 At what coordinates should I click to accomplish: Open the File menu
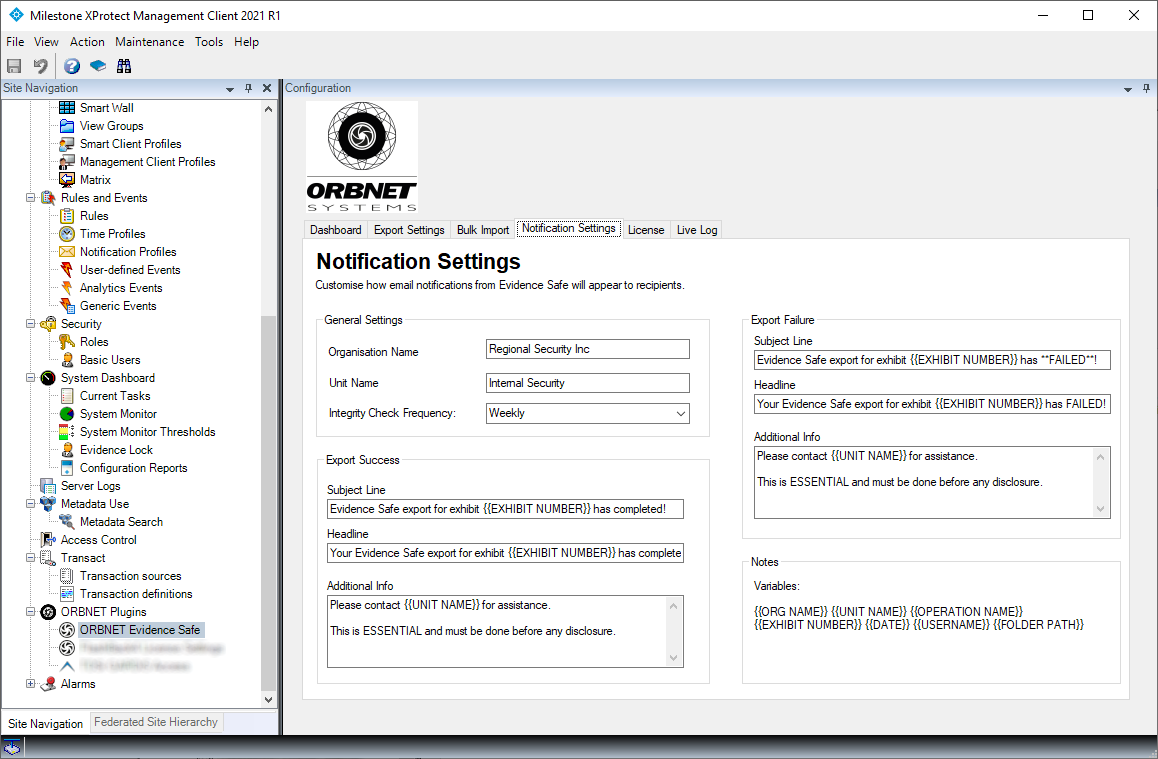pyautogui.click(x=16, y=42)
